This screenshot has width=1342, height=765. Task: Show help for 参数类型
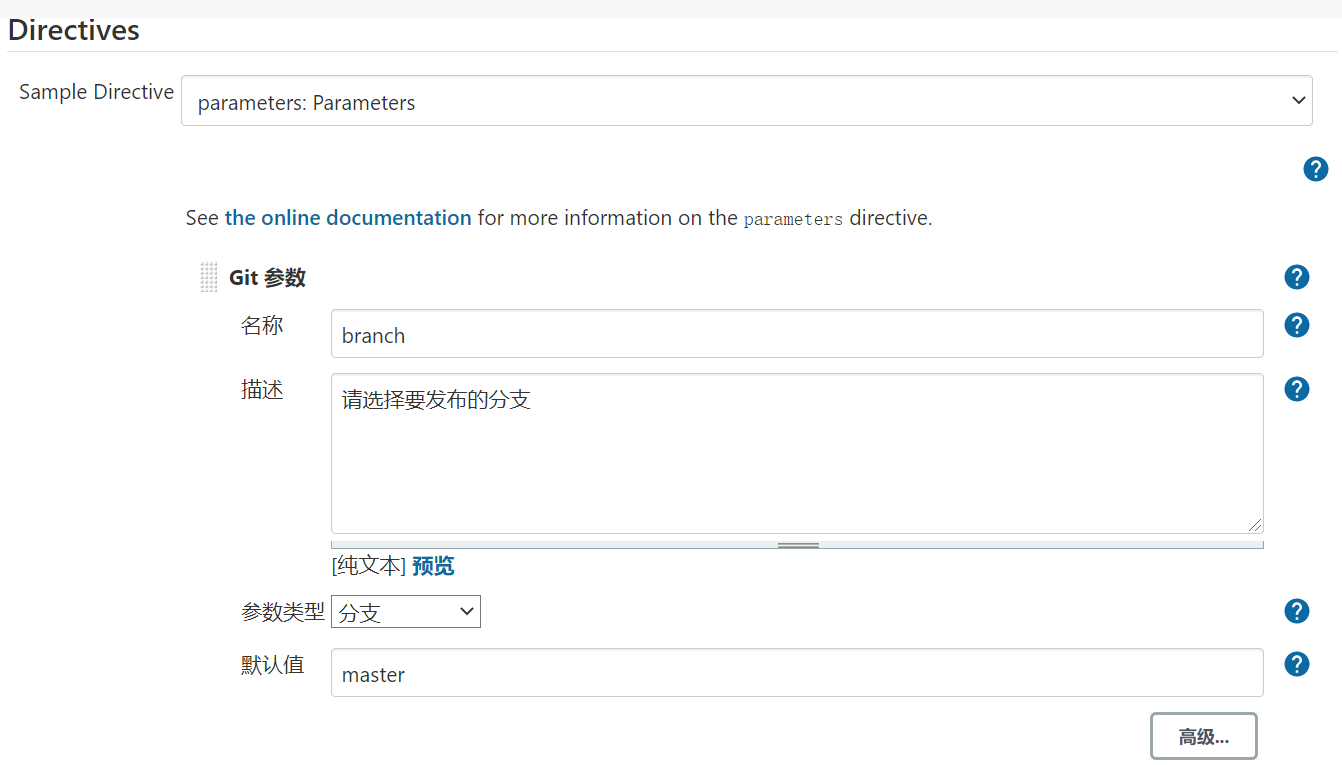click(x=1297, y=611)
